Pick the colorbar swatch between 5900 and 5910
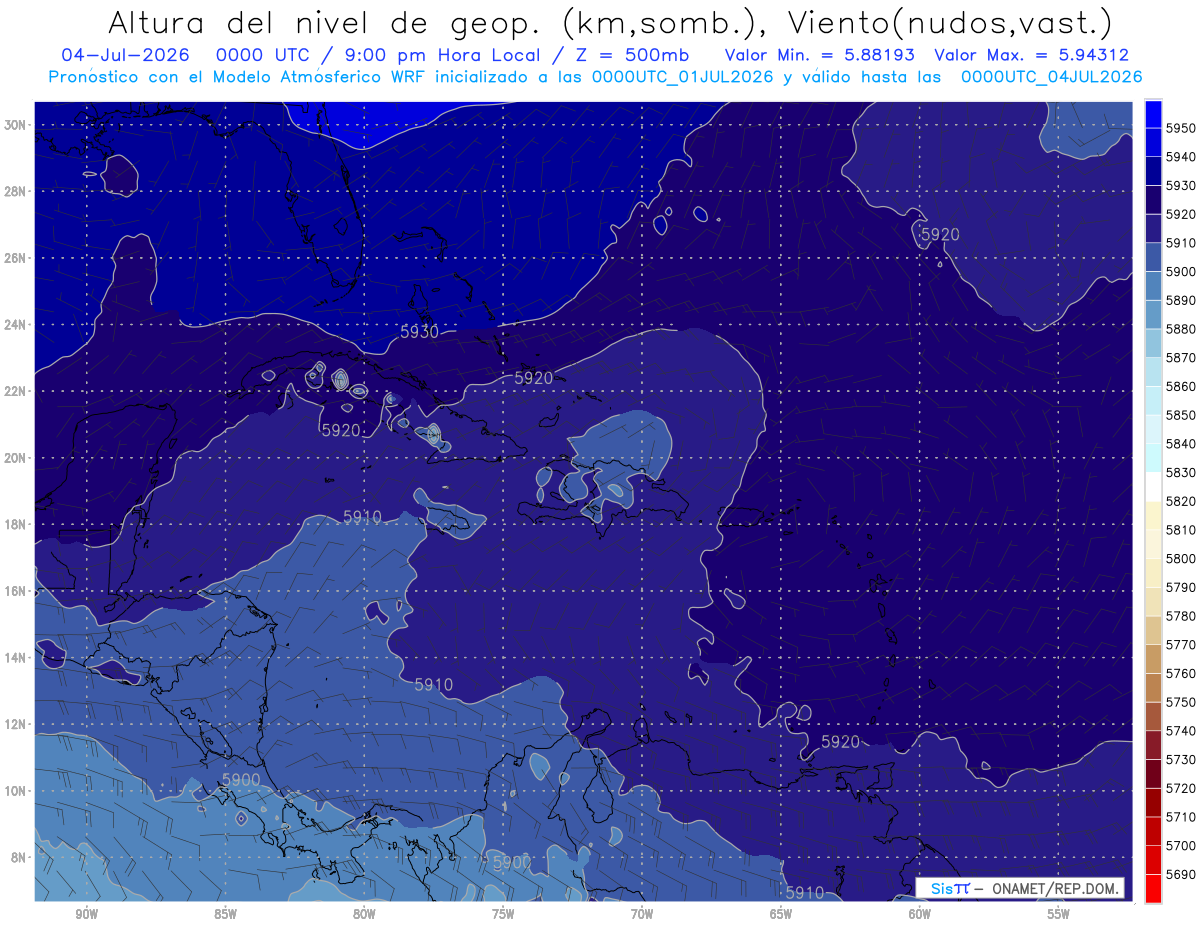Image resolution: width=1200 pixels, height=927 pixels. point(1153,257)
